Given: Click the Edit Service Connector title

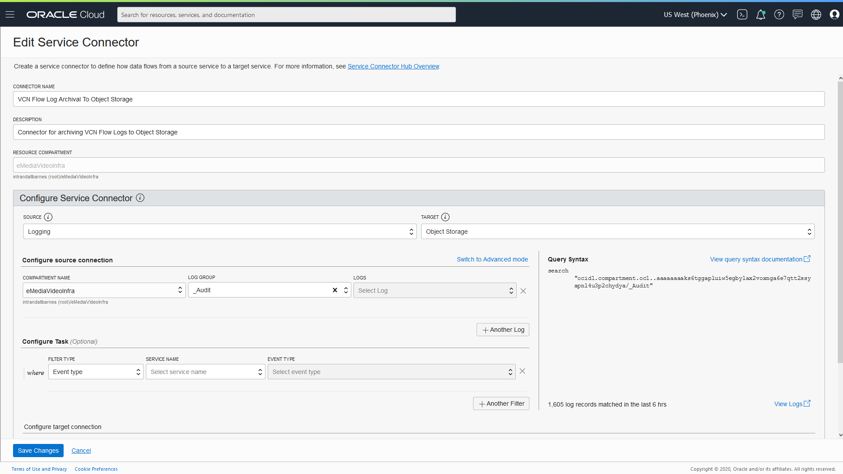Looking at the screenshot, I should click(76, 42).
